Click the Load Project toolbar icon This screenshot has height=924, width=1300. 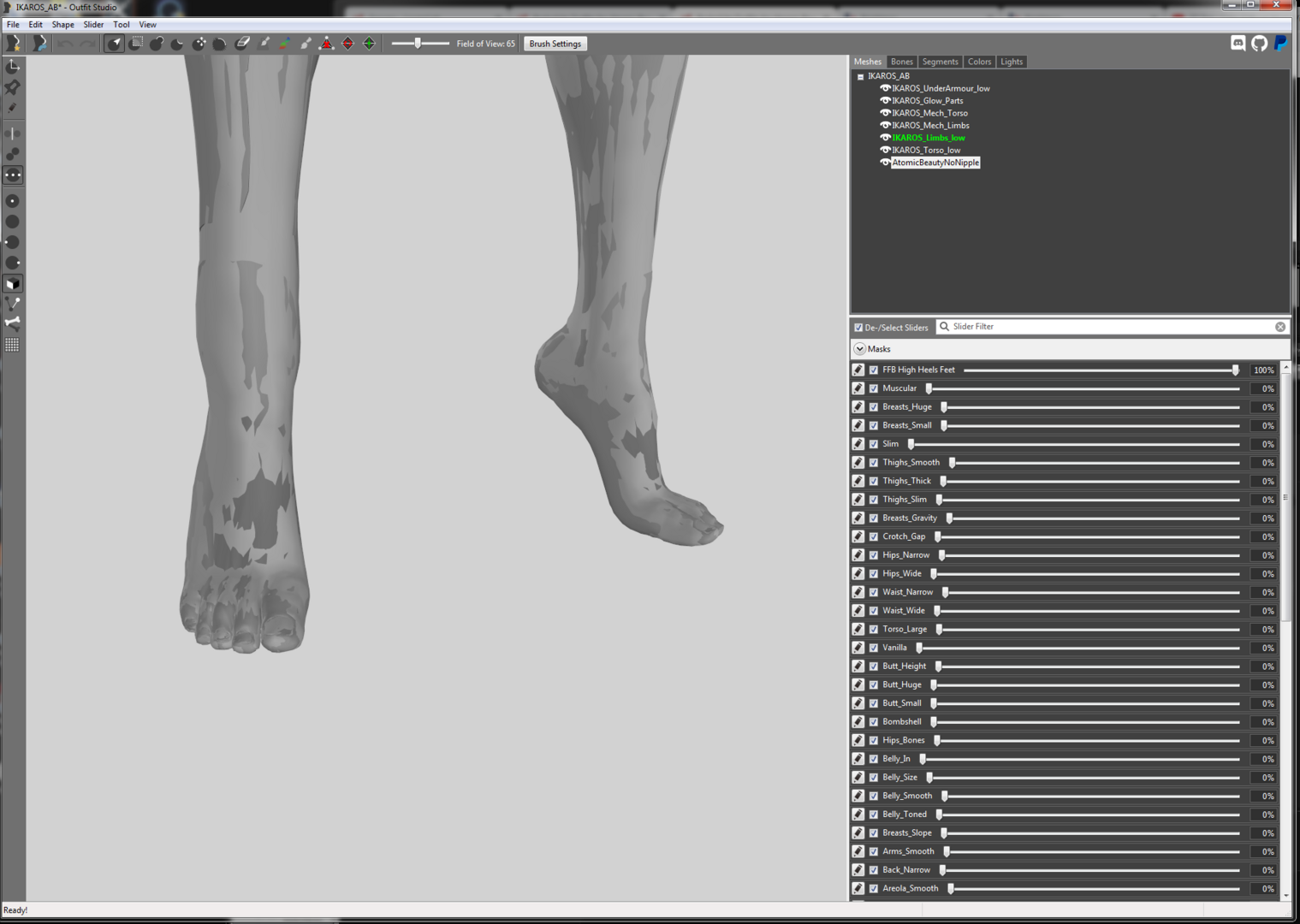click(x=39, y=43)
